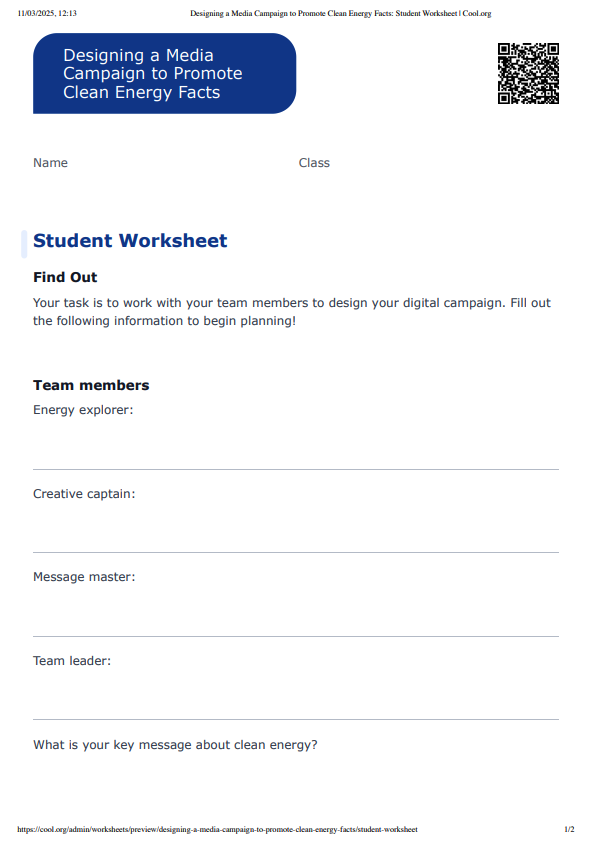The image size is (594, 842).
Task: Open the cool.org URL in the footer
Action: 218,829
